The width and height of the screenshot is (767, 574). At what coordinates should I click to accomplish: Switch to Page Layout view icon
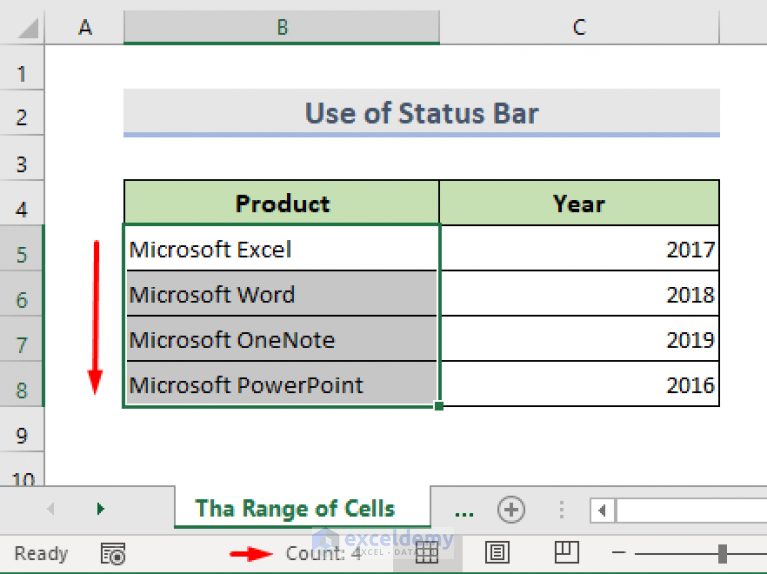[x=497, y=553]
